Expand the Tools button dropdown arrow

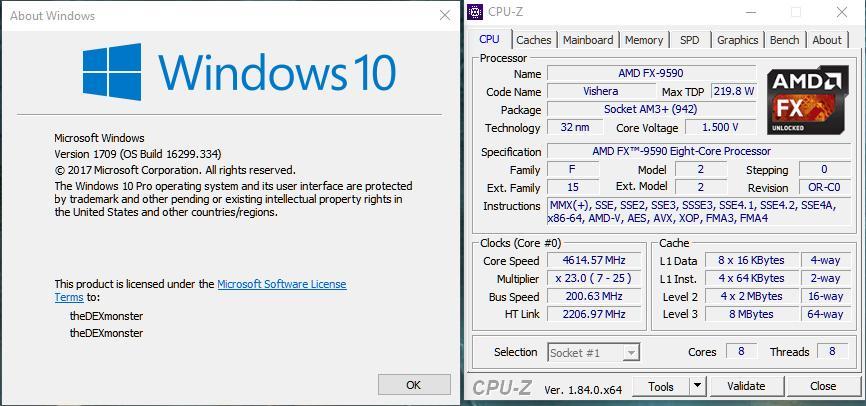(698, 386)
